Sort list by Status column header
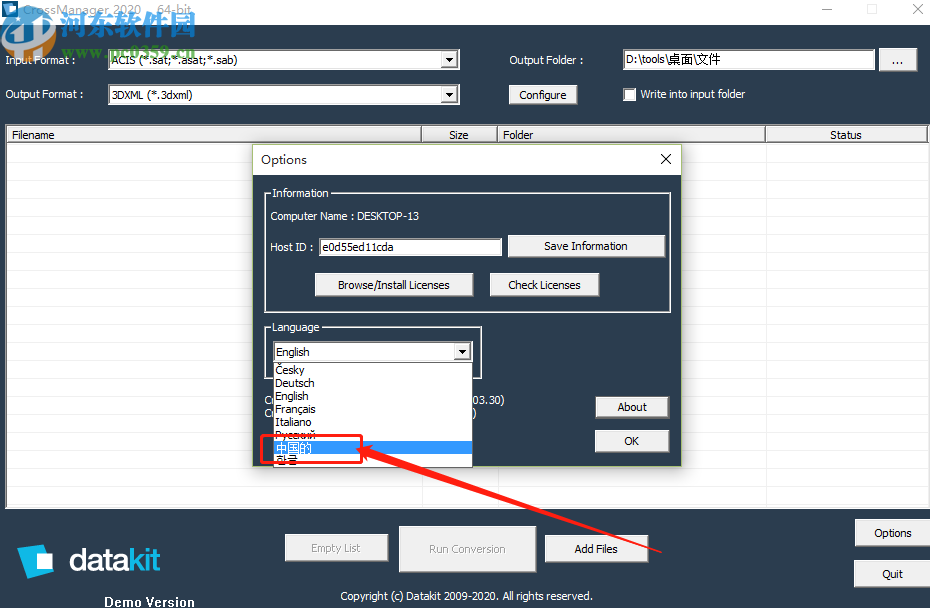The width and height of the screenshot is (930, 608). click(846, 135)
